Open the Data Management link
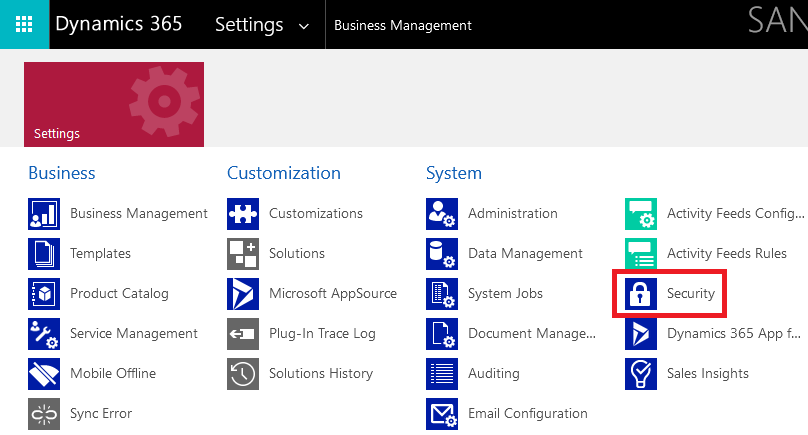This screenshot has width=808, height=435. point(525,254)
